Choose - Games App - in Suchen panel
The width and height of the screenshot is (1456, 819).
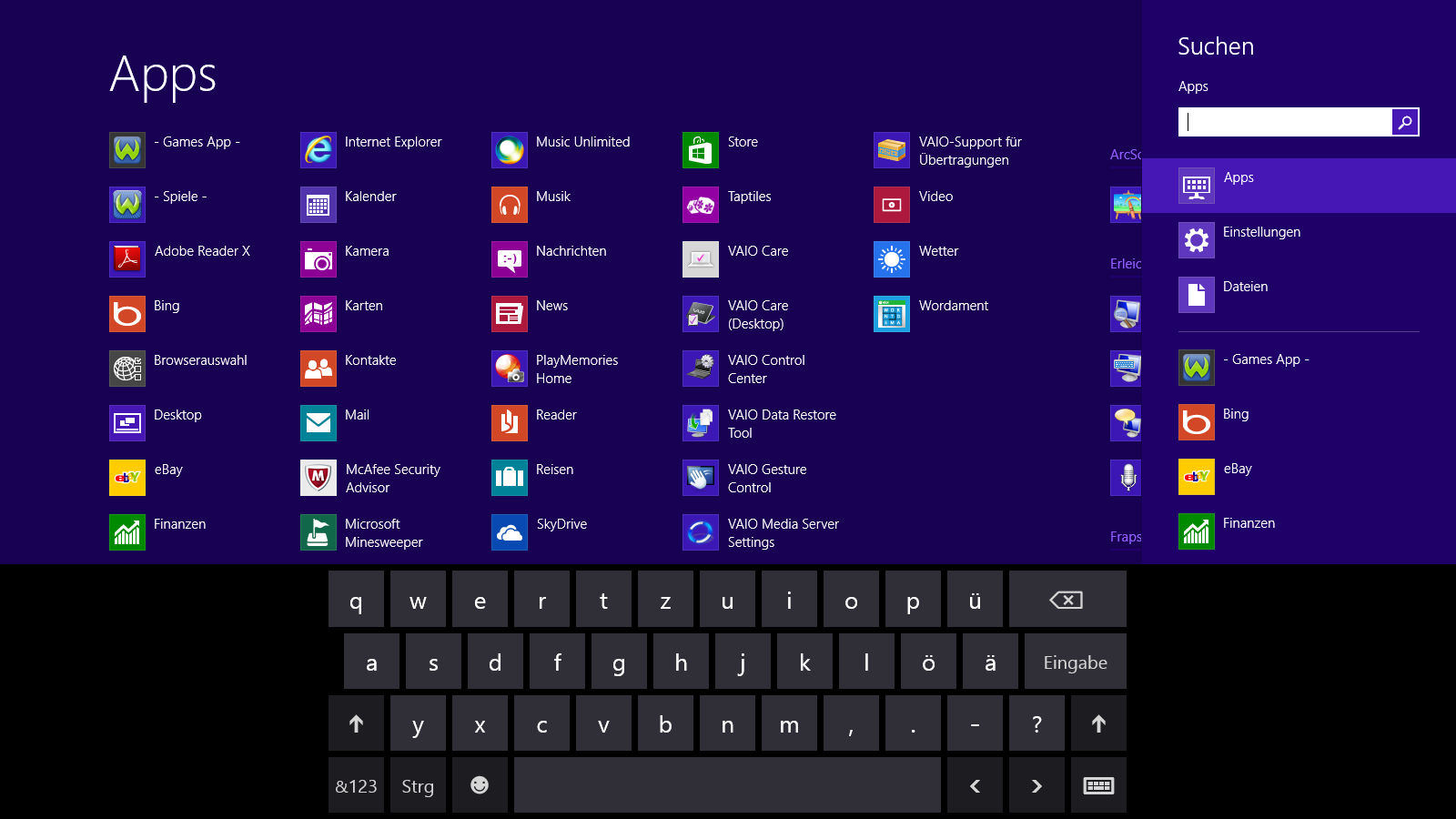tap(1299, 368)
